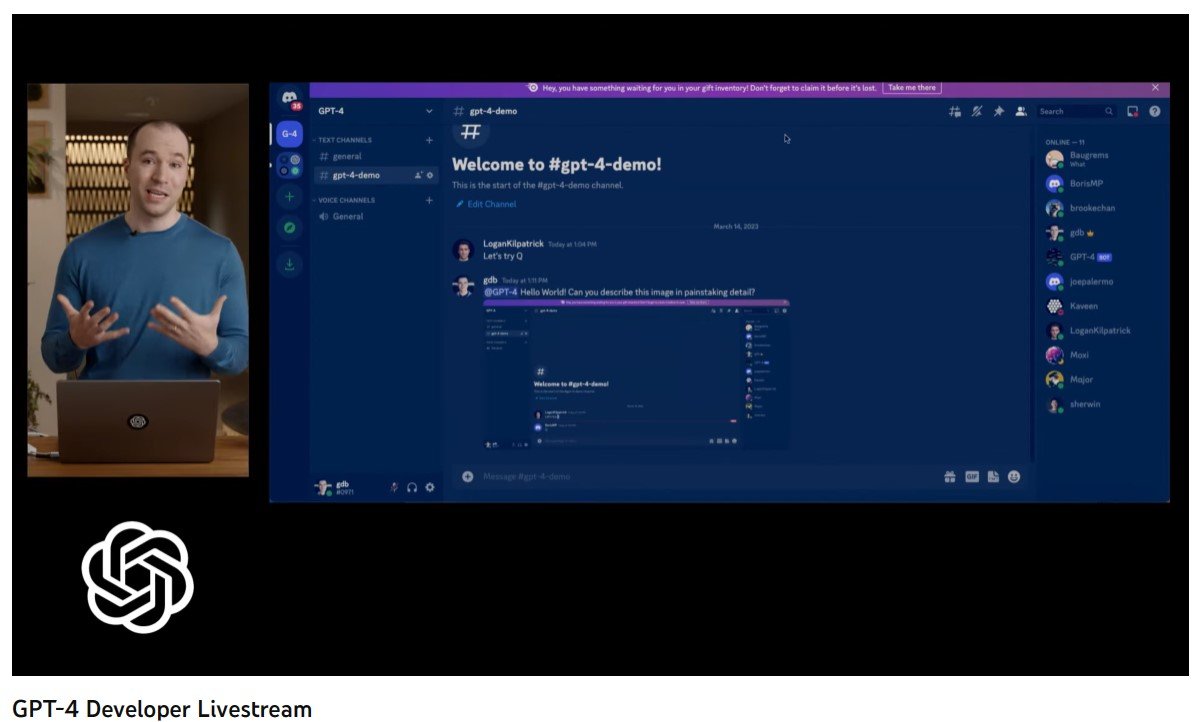Toggle notification settings bell icon
The width and height of the screenshot is (1197, 722).
(977, 112)
